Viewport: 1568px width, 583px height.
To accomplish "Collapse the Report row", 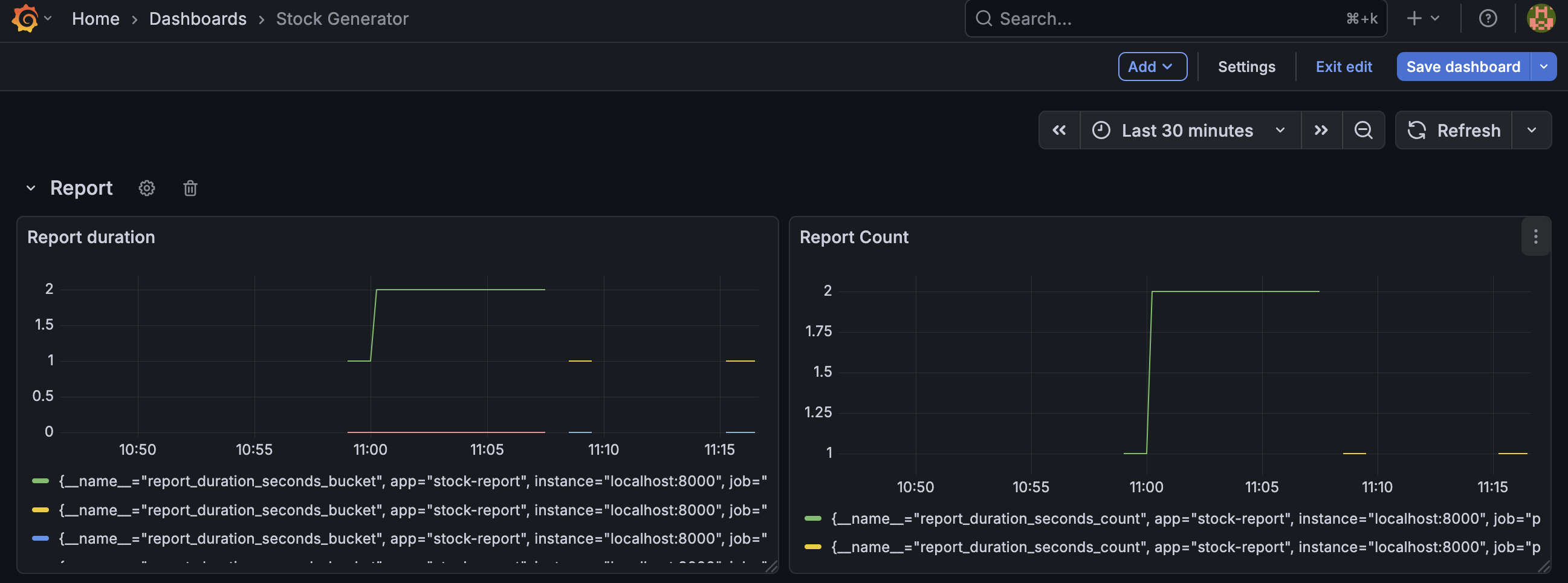I will tap(31, 188).
